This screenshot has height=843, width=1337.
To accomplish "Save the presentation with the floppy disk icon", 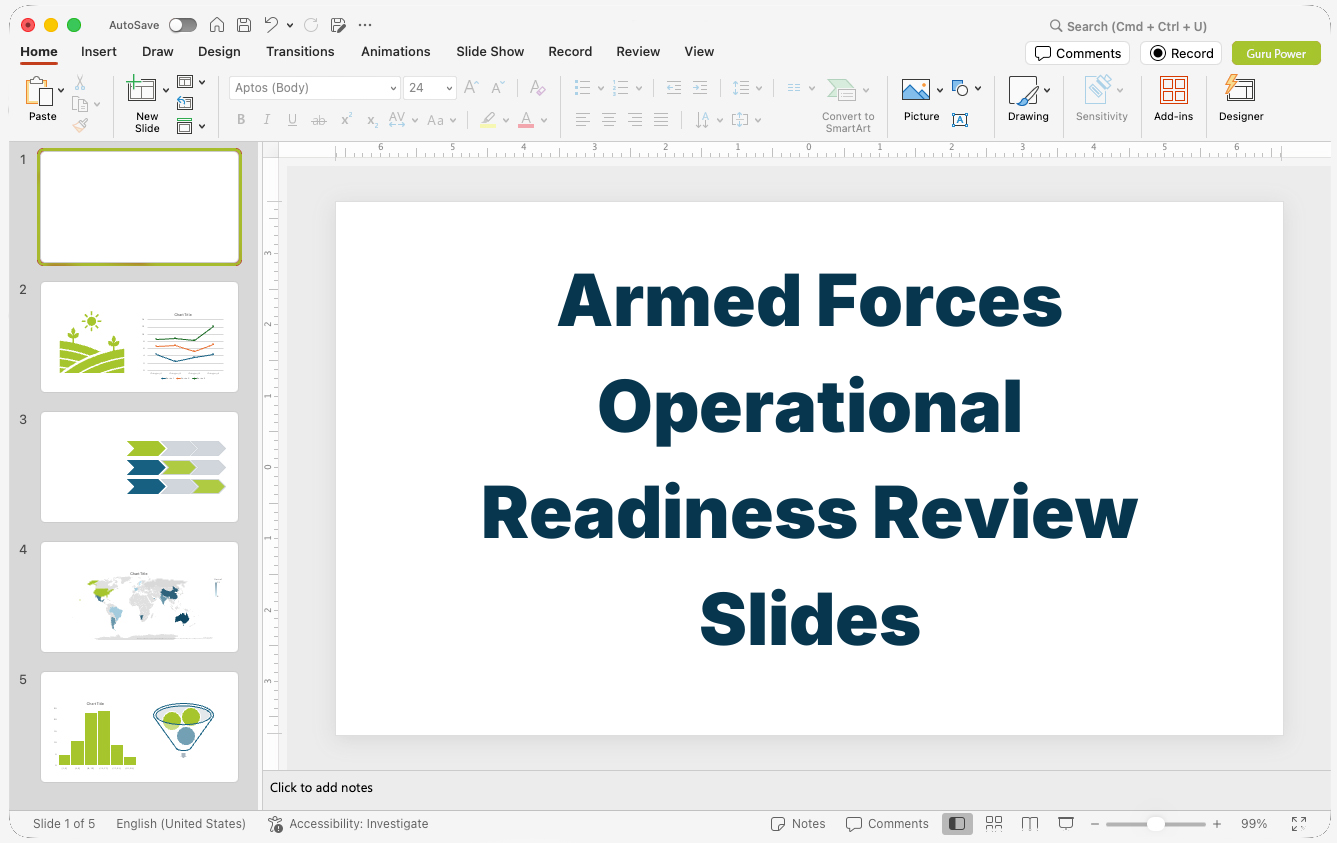I will tap(244, 25).
